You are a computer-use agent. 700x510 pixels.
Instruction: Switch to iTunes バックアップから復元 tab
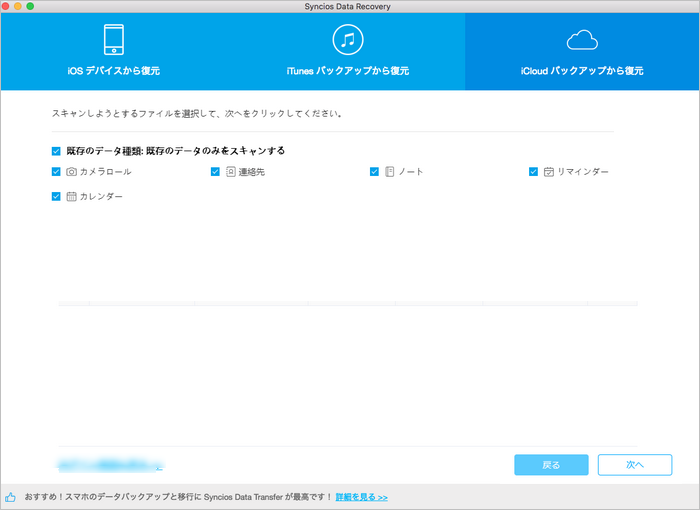tap(348, 51)
